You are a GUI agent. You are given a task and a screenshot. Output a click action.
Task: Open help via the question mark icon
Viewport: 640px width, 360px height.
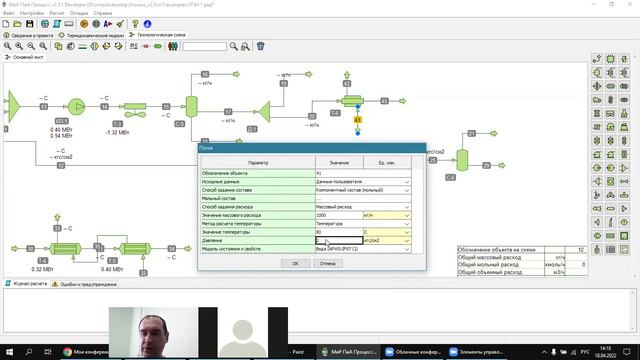point(136,24)
